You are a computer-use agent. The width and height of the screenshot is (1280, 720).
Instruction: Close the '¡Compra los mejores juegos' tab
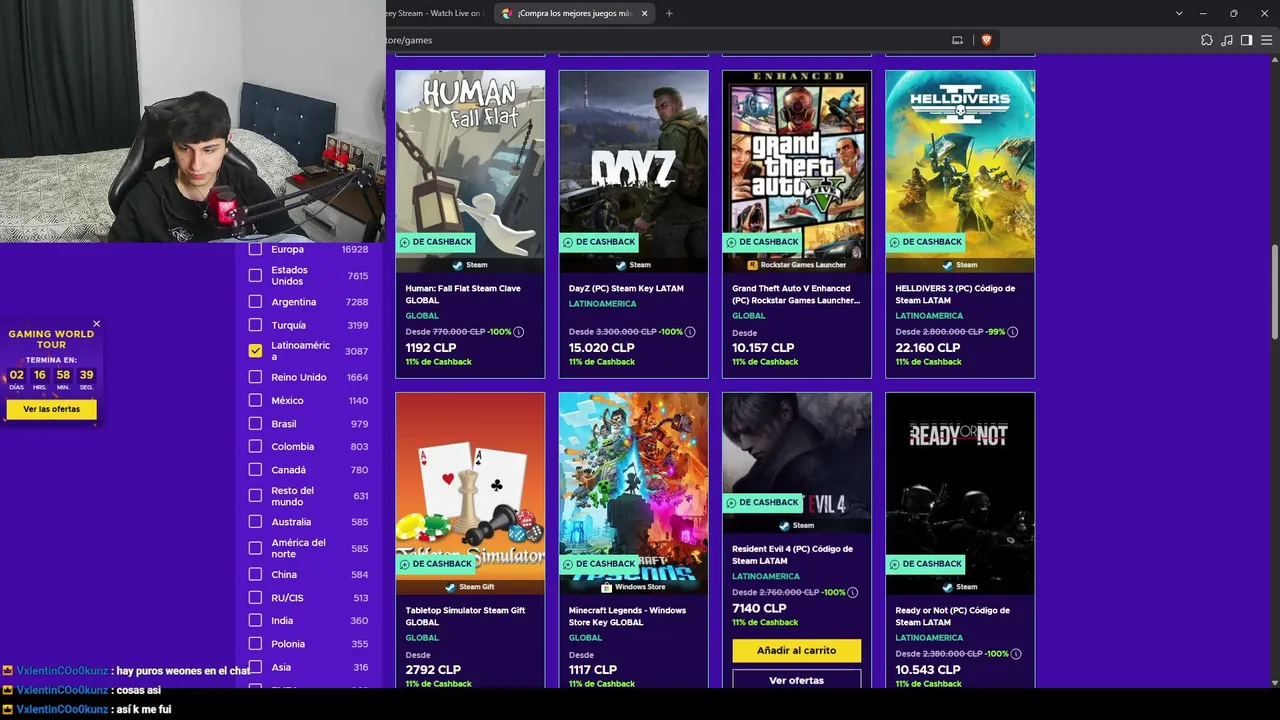pyautogui.click(x=645, y=13)
